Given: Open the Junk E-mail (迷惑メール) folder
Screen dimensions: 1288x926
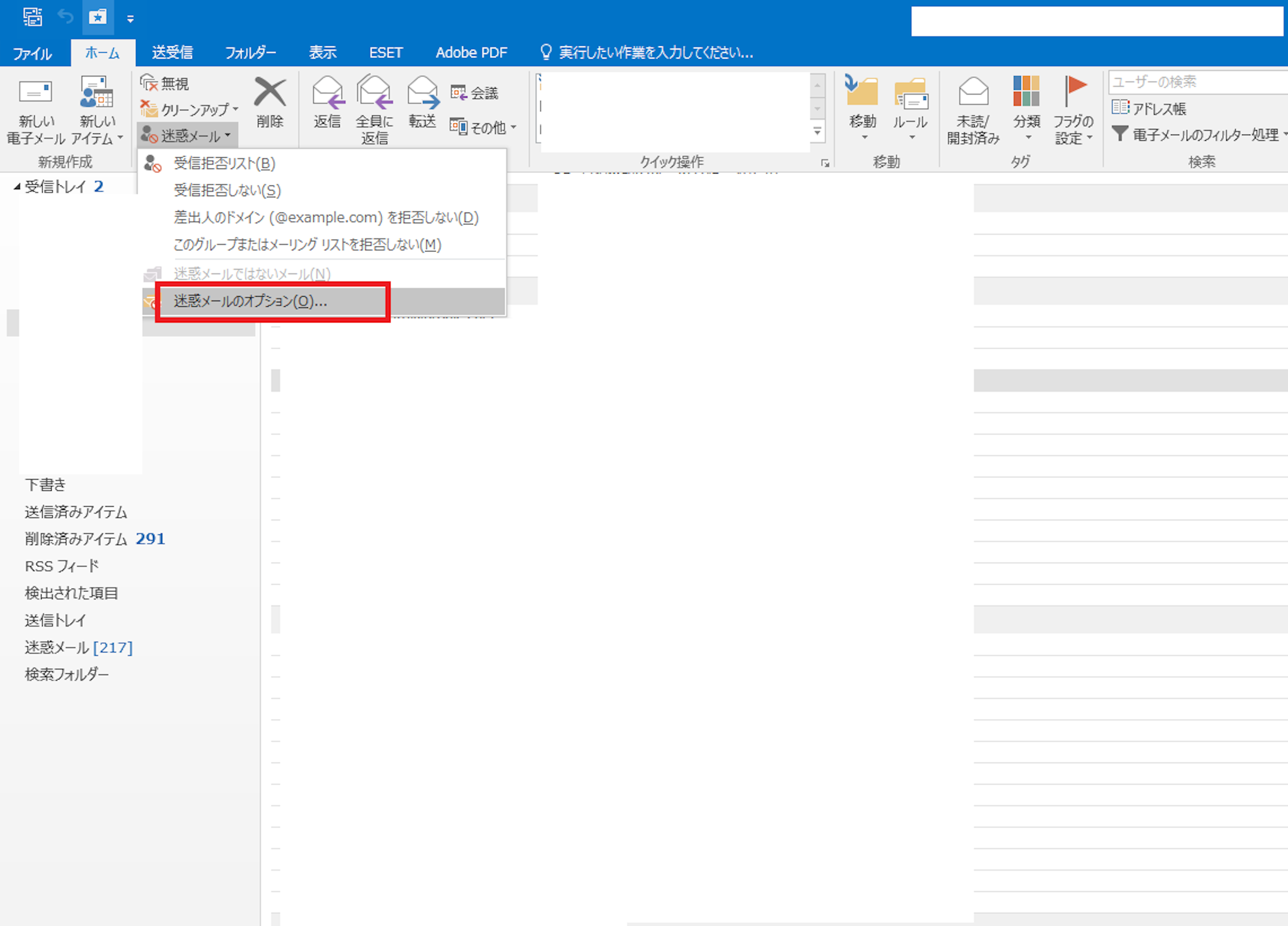Looking at the screenshot, I should [x=57, y=648].
